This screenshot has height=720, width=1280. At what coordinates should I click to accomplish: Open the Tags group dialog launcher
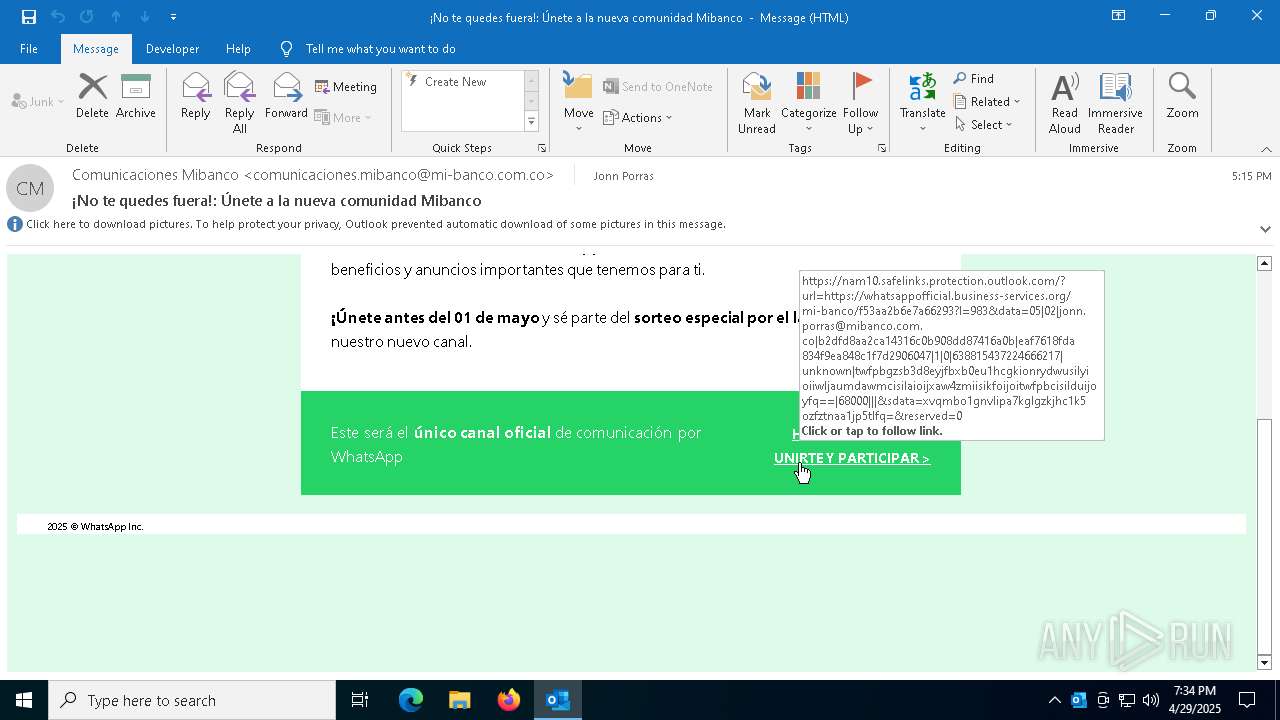click(882, 148)
